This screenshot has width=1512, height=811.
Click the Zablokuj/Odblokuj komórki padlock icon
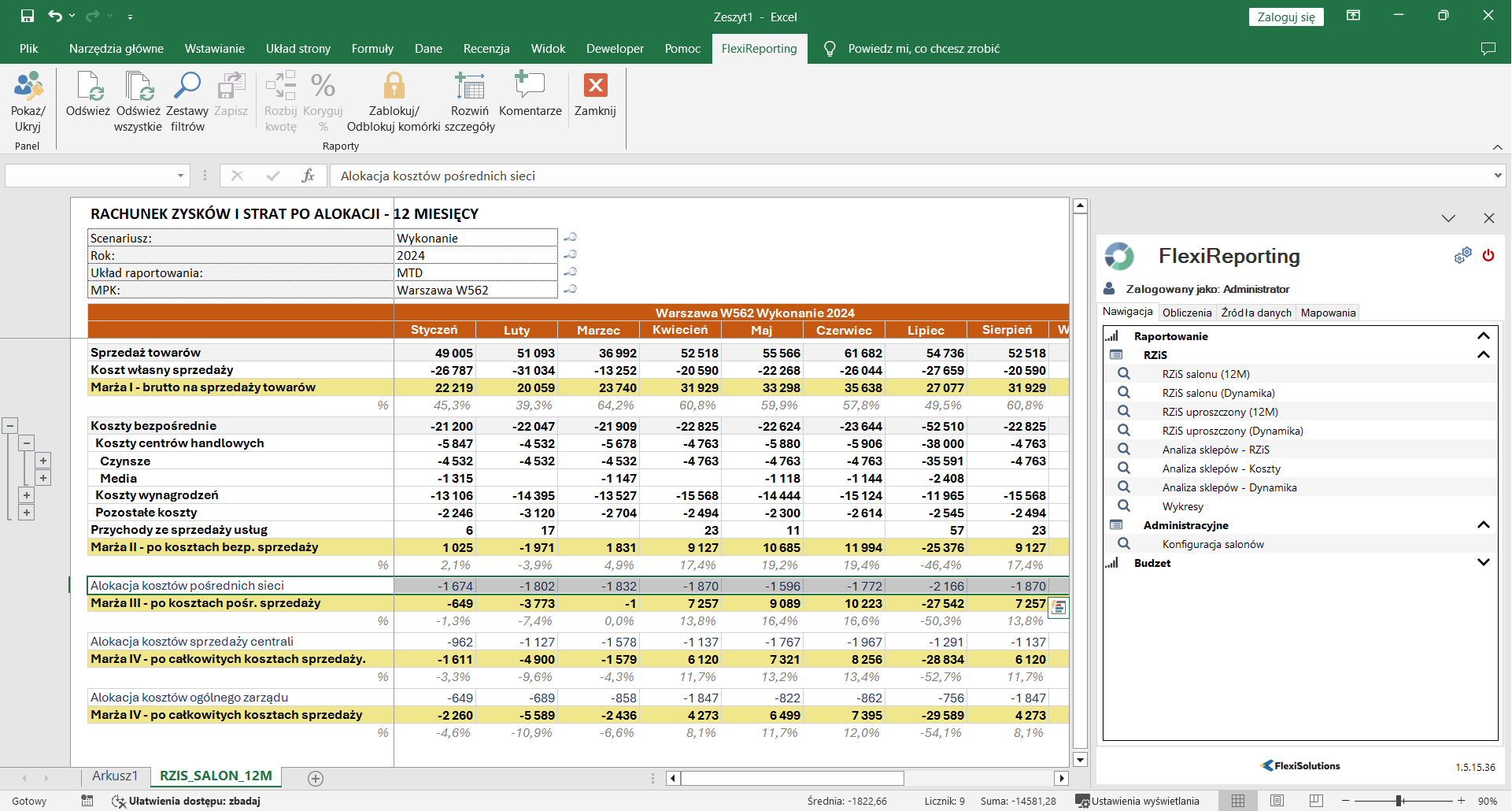click(x=394, y=87)
